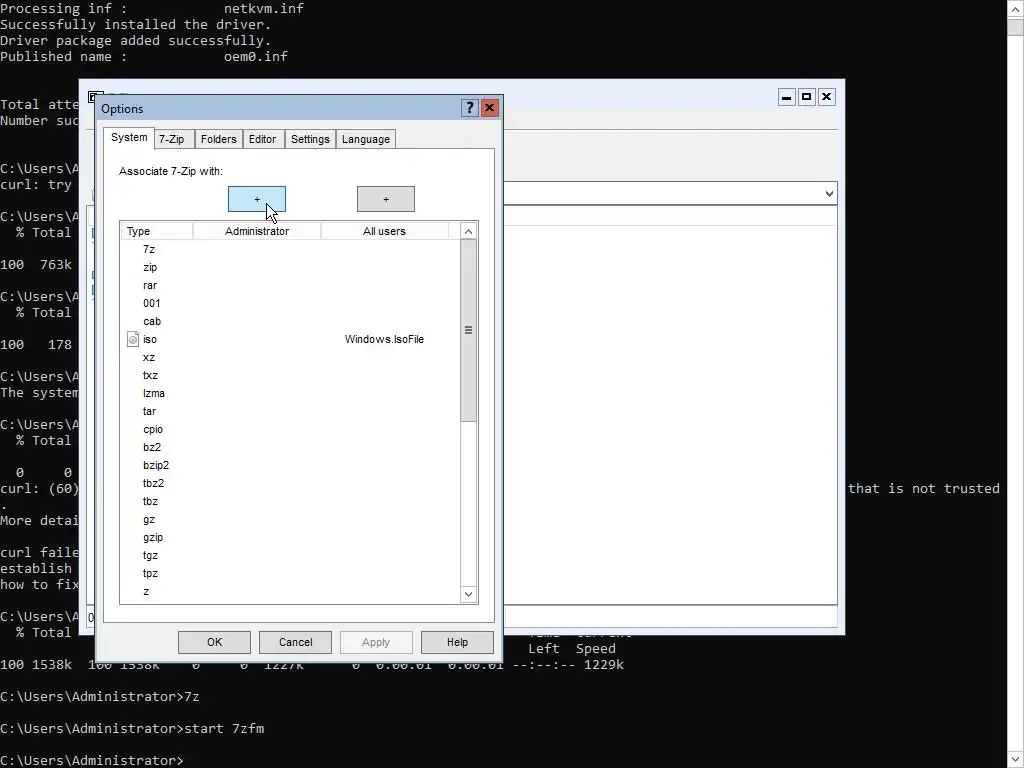The image size is (1024, 768).
Task: Switch to the System tab
Action: click(129, 138)
